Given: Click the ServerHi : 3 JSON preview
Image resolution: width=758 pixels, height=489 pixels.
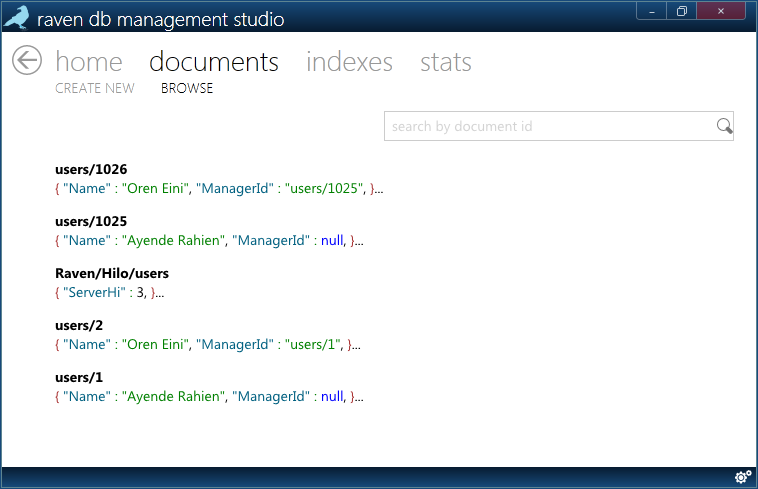Looking at the screenshot, I should click(110, 292).
